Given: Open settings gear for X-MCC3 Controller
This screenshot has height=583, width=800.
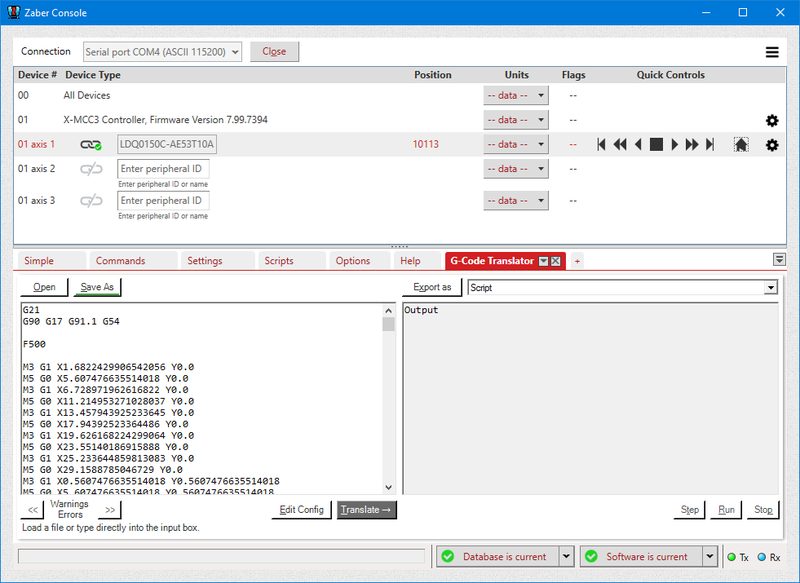Looking at the screenshot, I should pos(772,120).
